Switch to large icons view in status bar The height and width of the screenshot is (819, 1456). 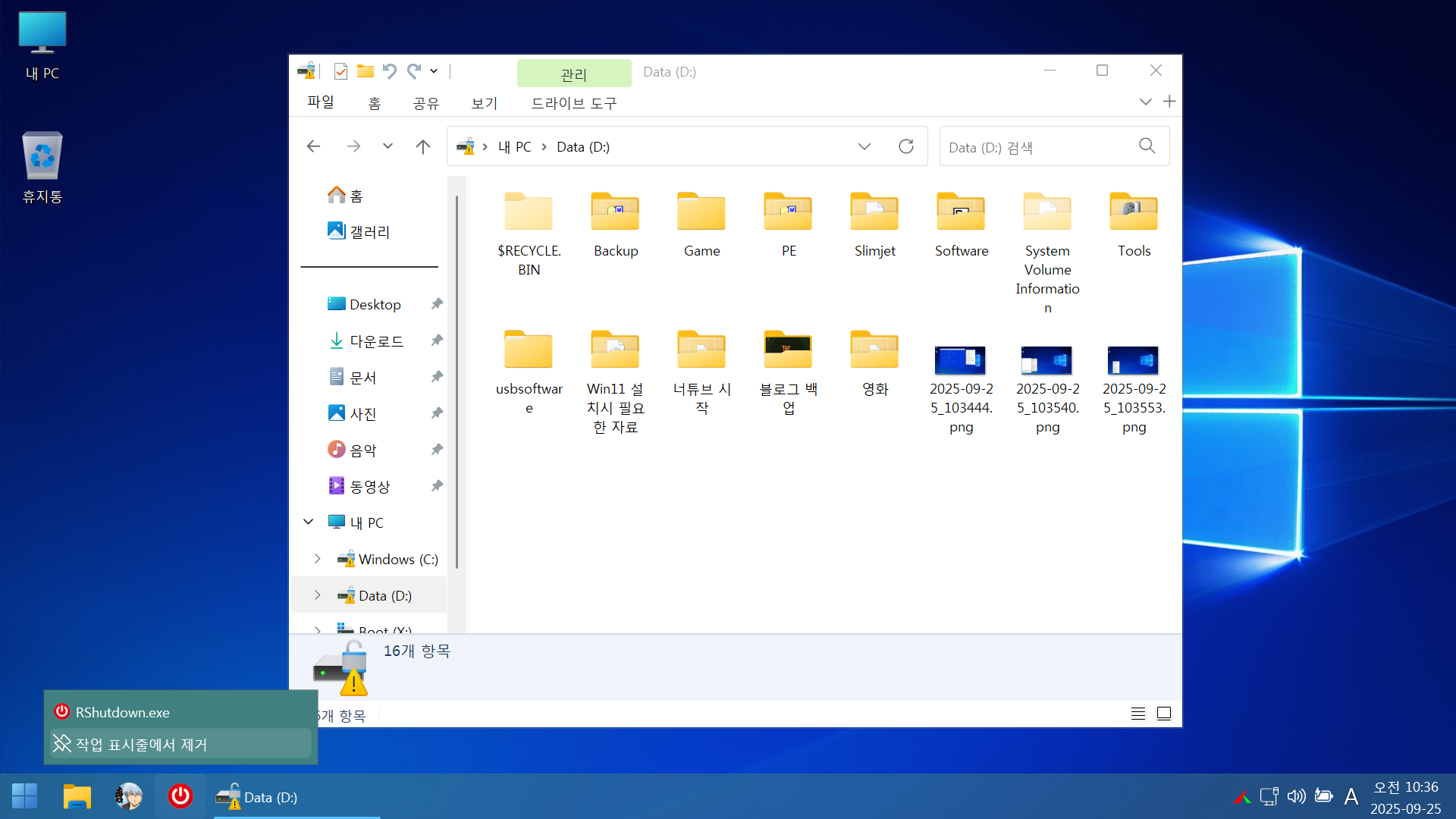[x=1164, y=714]
